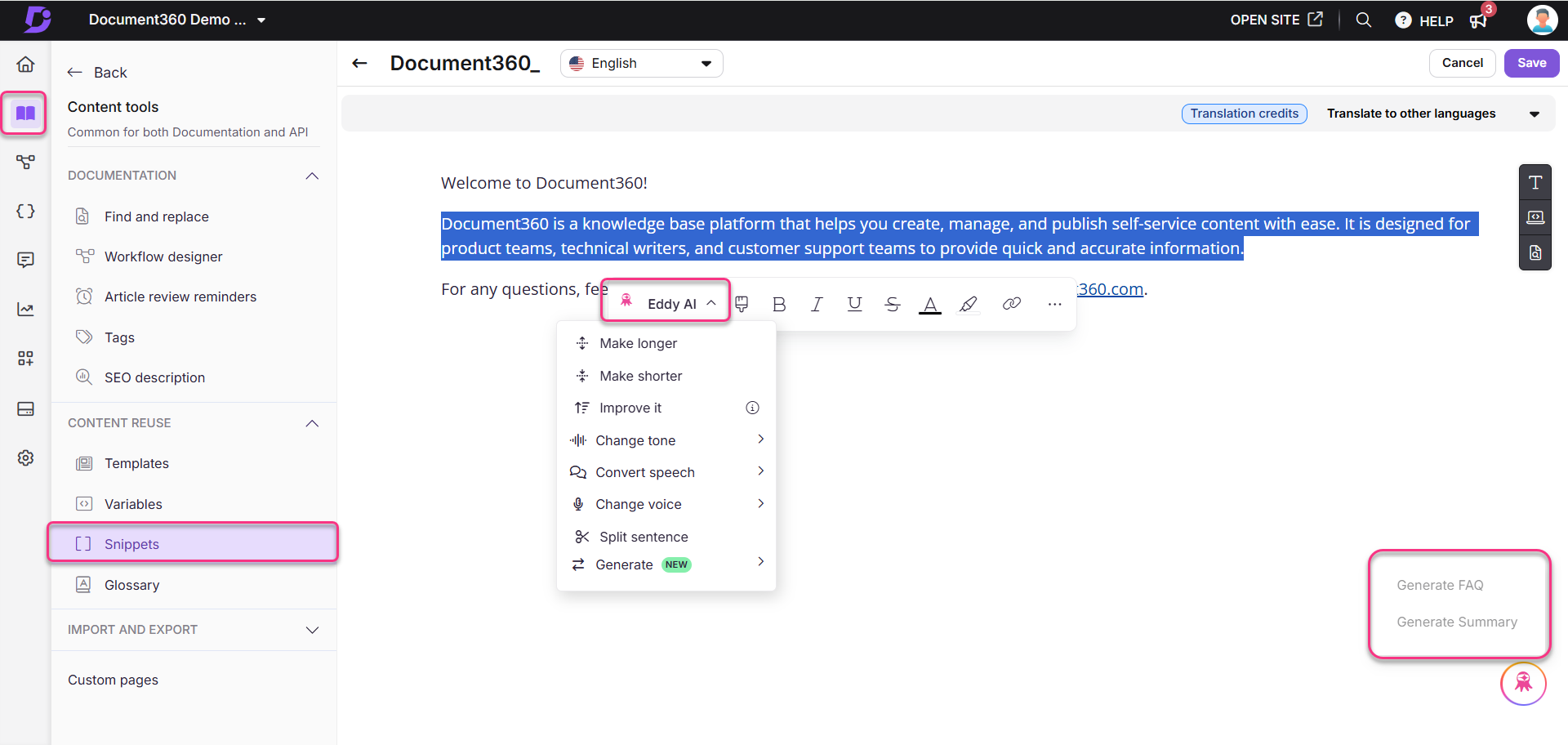Open the highlight color marker tool
Screen dimensions: 1568x745
click(x=969, y=304)
